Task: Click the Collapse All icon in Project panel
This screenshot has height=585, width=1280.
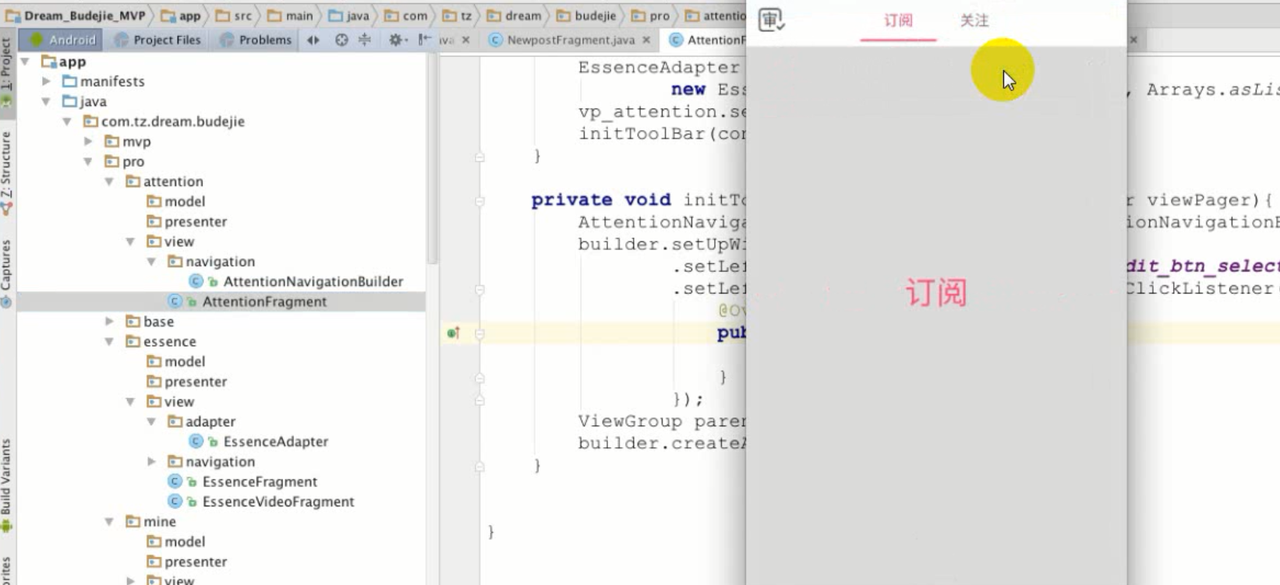Action: coord(364,40)
